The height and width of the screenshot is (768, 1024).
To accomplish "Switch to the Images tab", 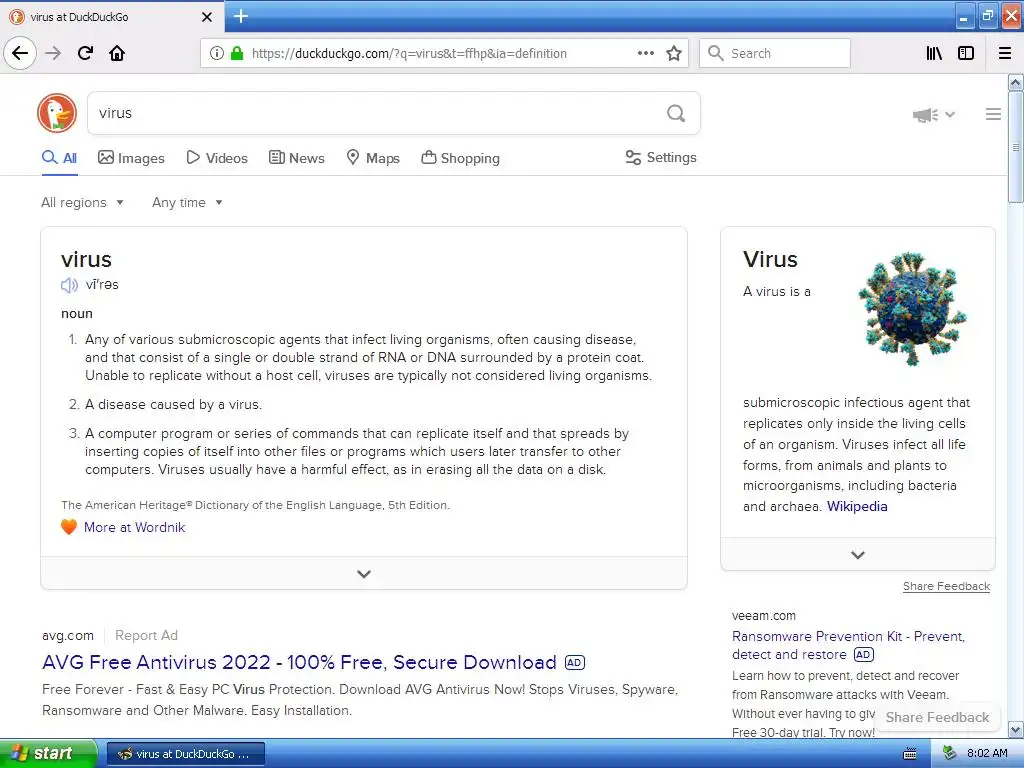I will [131, 158].
